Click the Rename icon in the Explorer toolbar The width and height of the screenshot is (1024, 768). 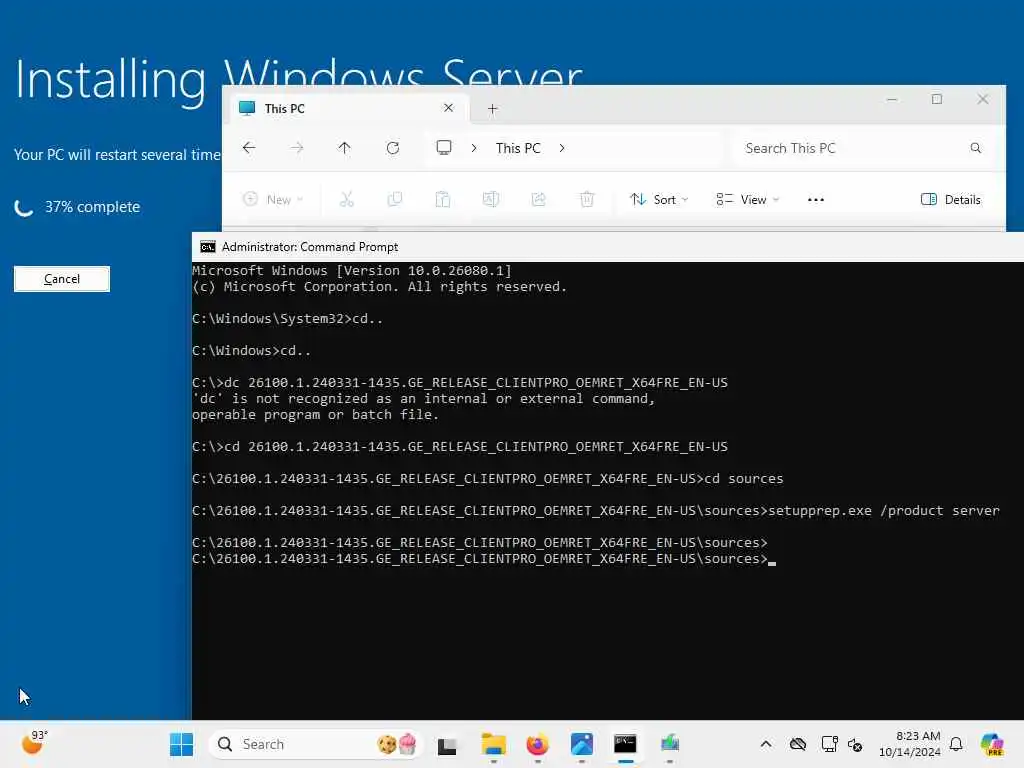point(490,199)
